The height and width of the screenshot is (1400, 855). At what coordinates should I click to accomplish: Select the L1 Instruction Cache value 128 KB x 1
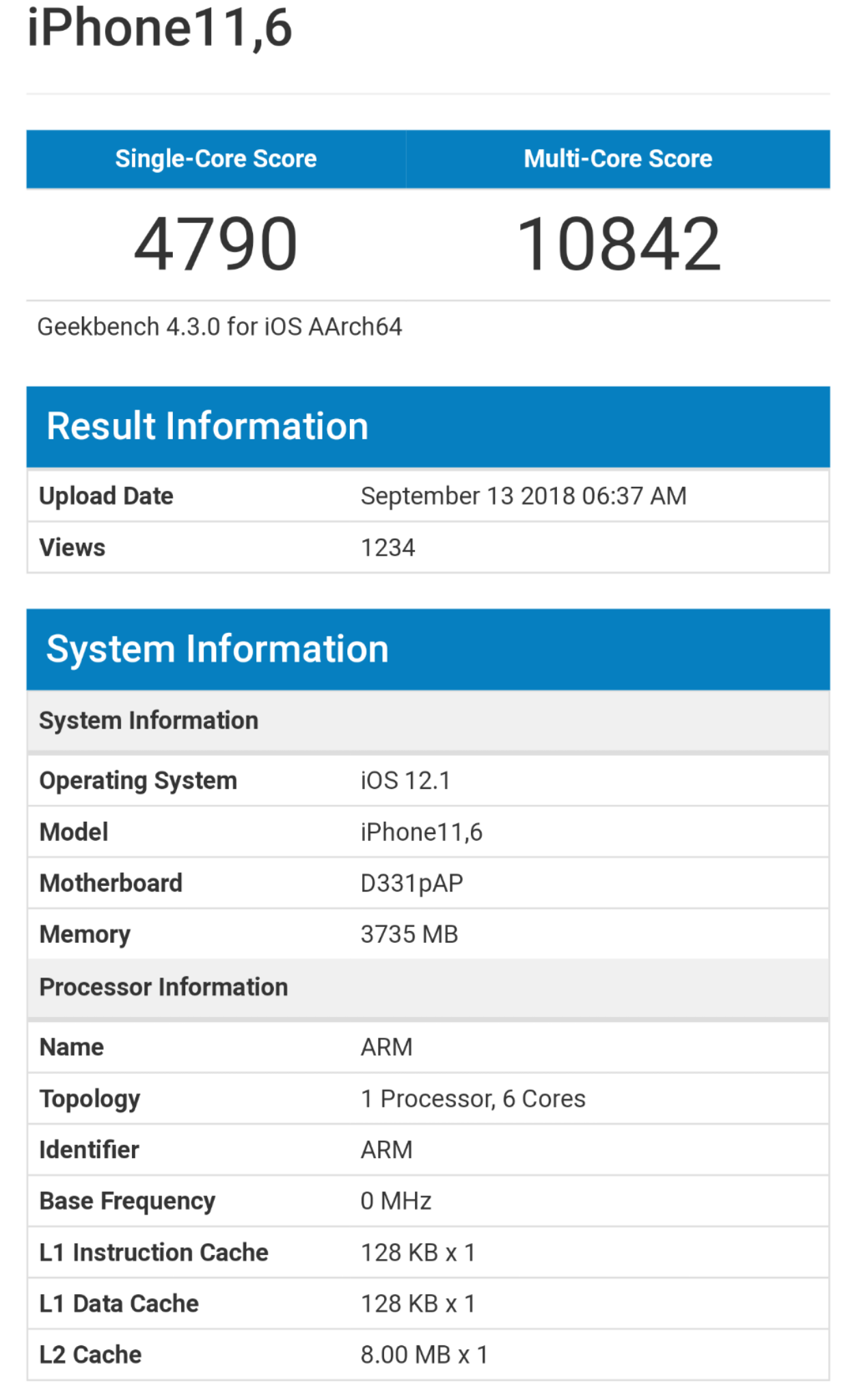pos(418,1252)
